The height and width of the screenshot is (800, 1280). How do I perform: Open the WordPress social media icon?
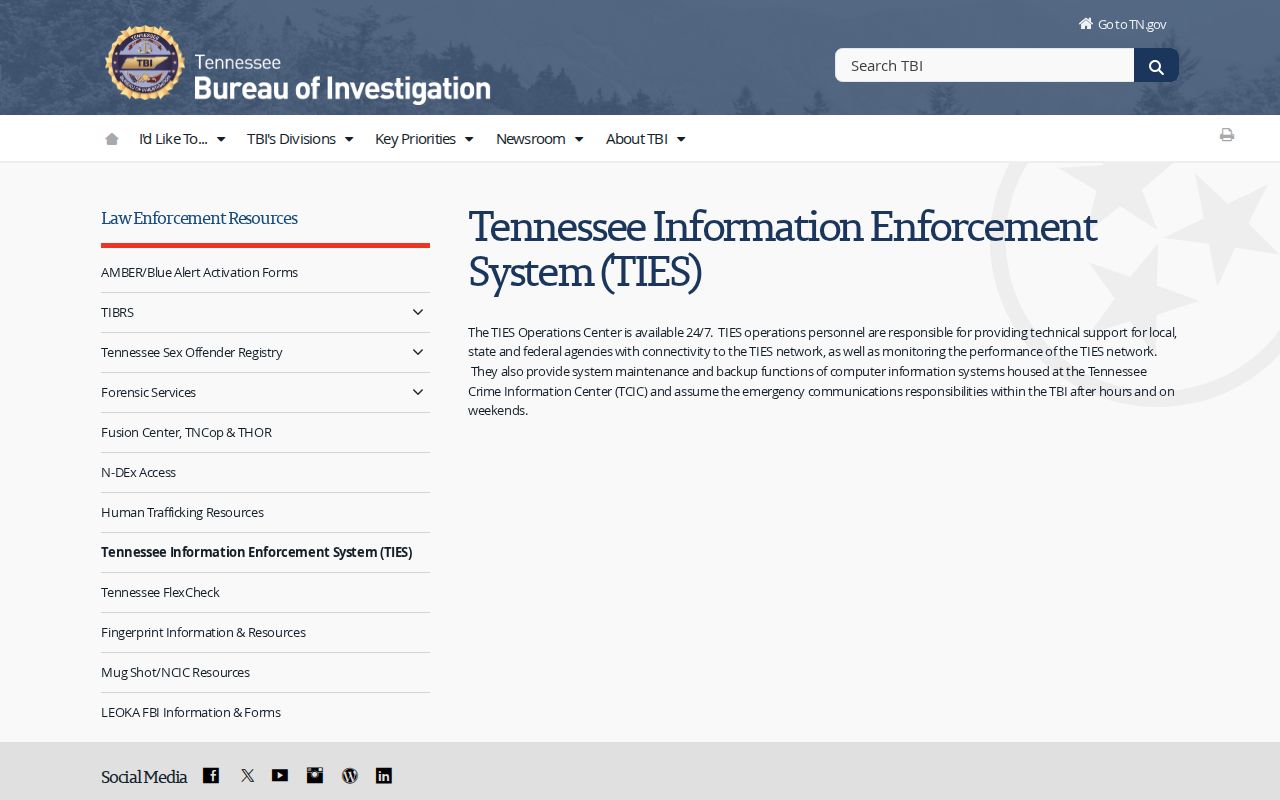coord(350,775)
